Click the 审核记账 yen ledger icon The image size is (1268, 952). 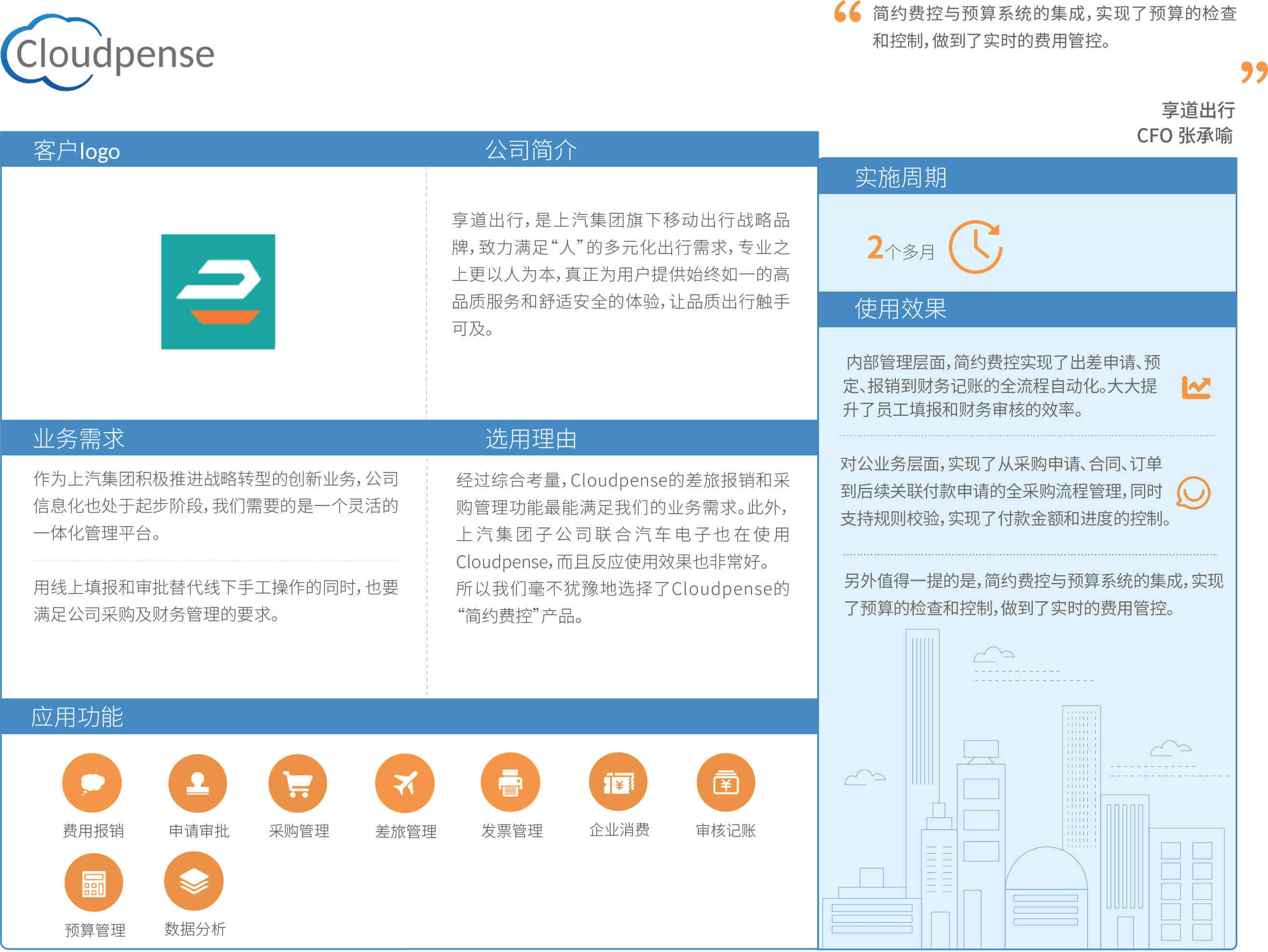point(726,782)
